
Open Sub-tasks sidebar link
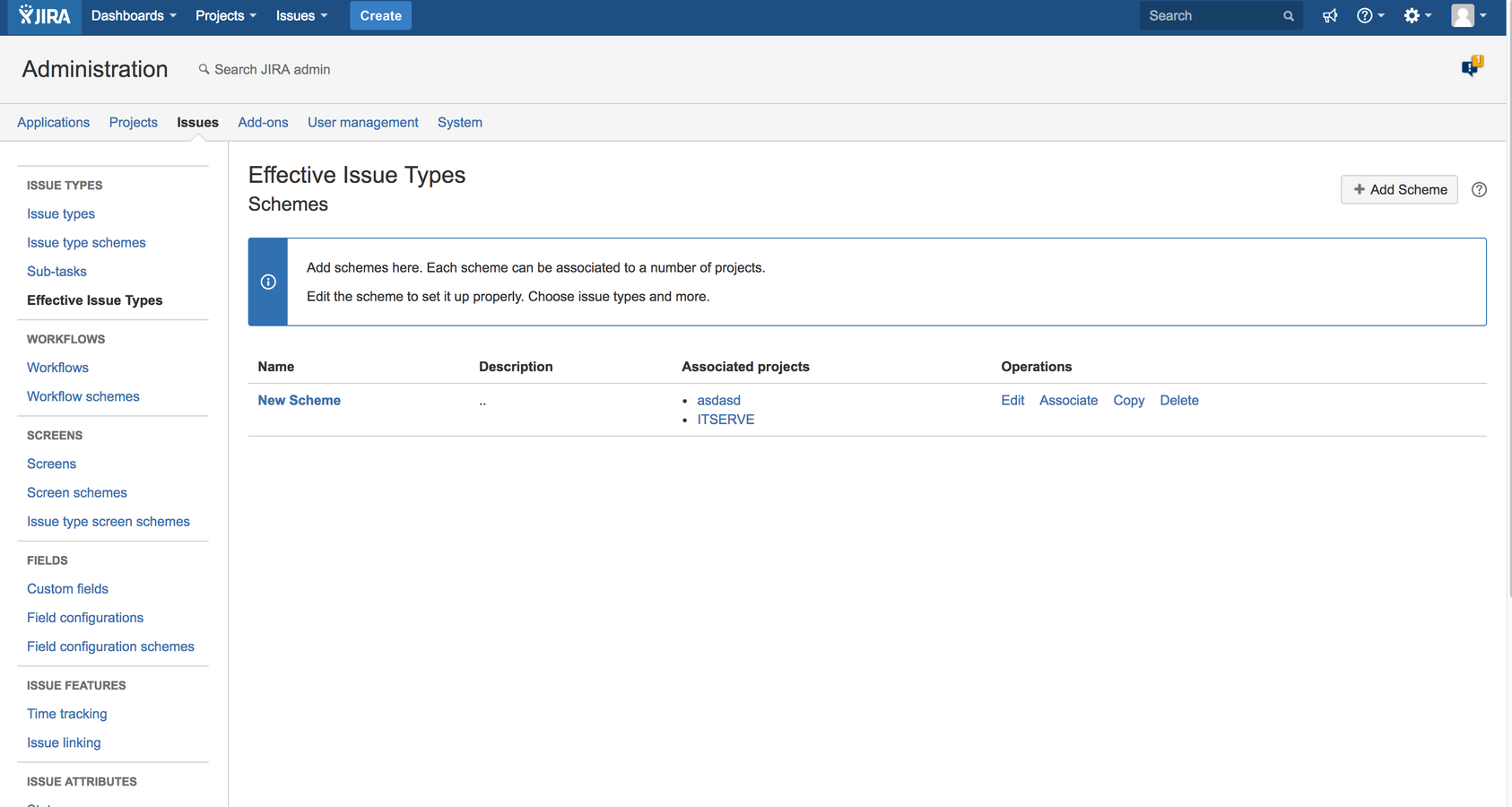(x=56, y=271)
